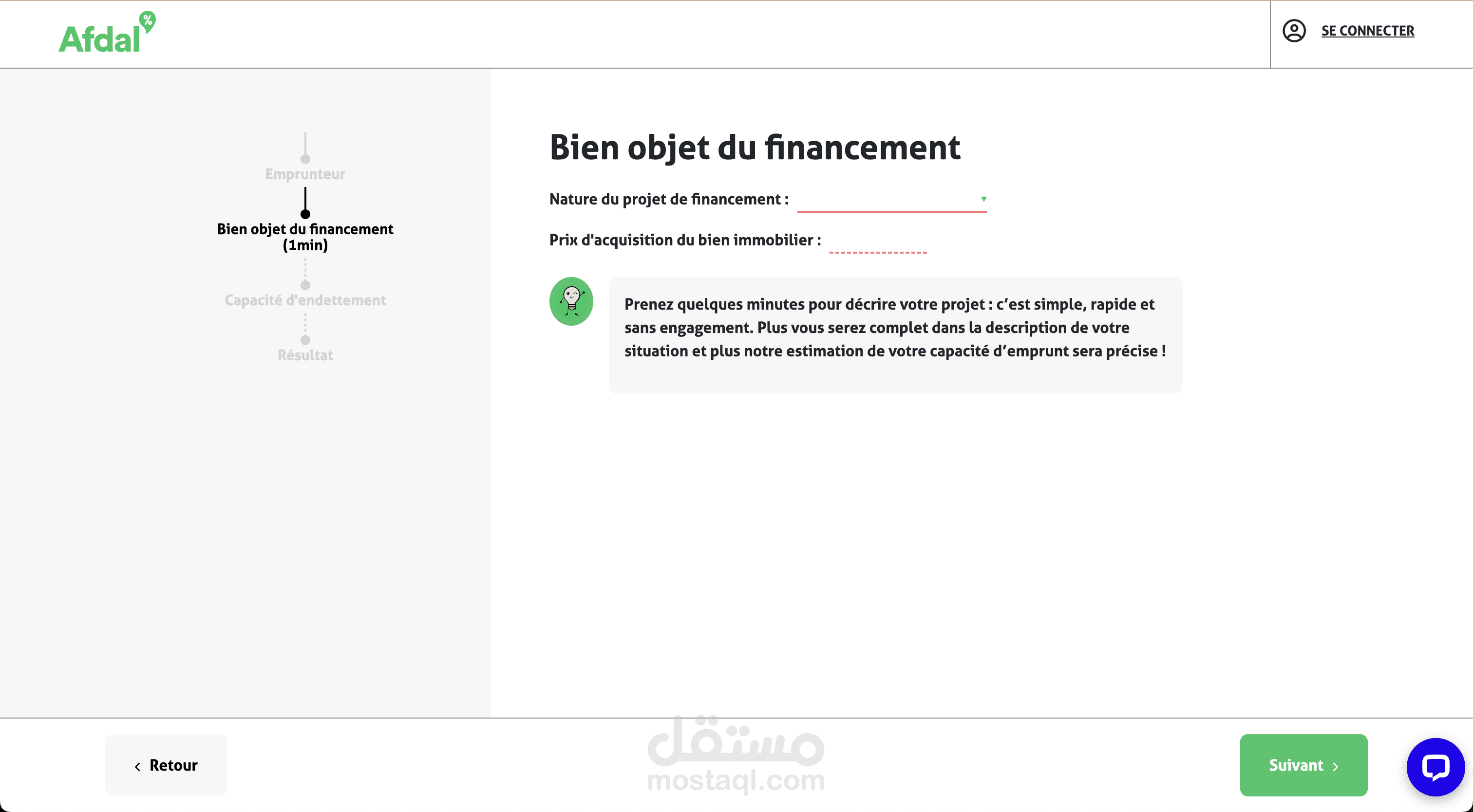Click the Résultat step dot
The image size is (1473, 812).
point(305,340)
